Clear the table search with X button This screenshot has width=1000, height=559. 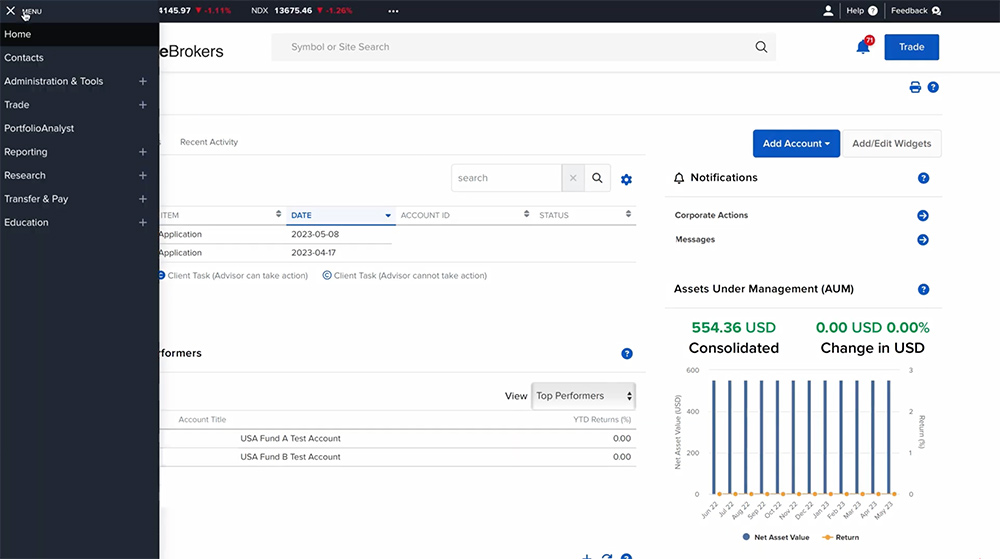click(573, 178)
